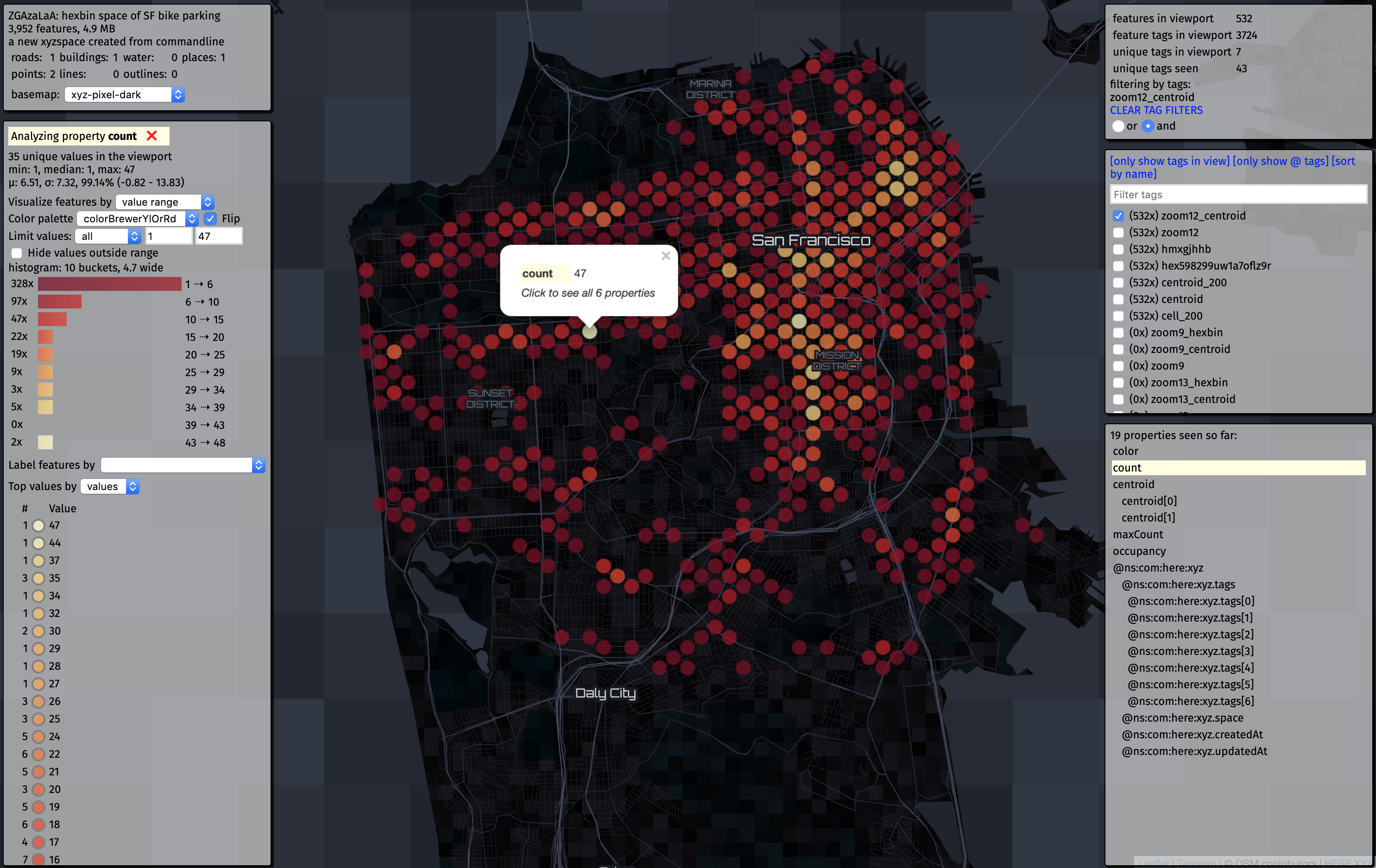Click the Filter tags input field
The width and height of the screenshot is (1376, 868).
(x=1238, y=194)
